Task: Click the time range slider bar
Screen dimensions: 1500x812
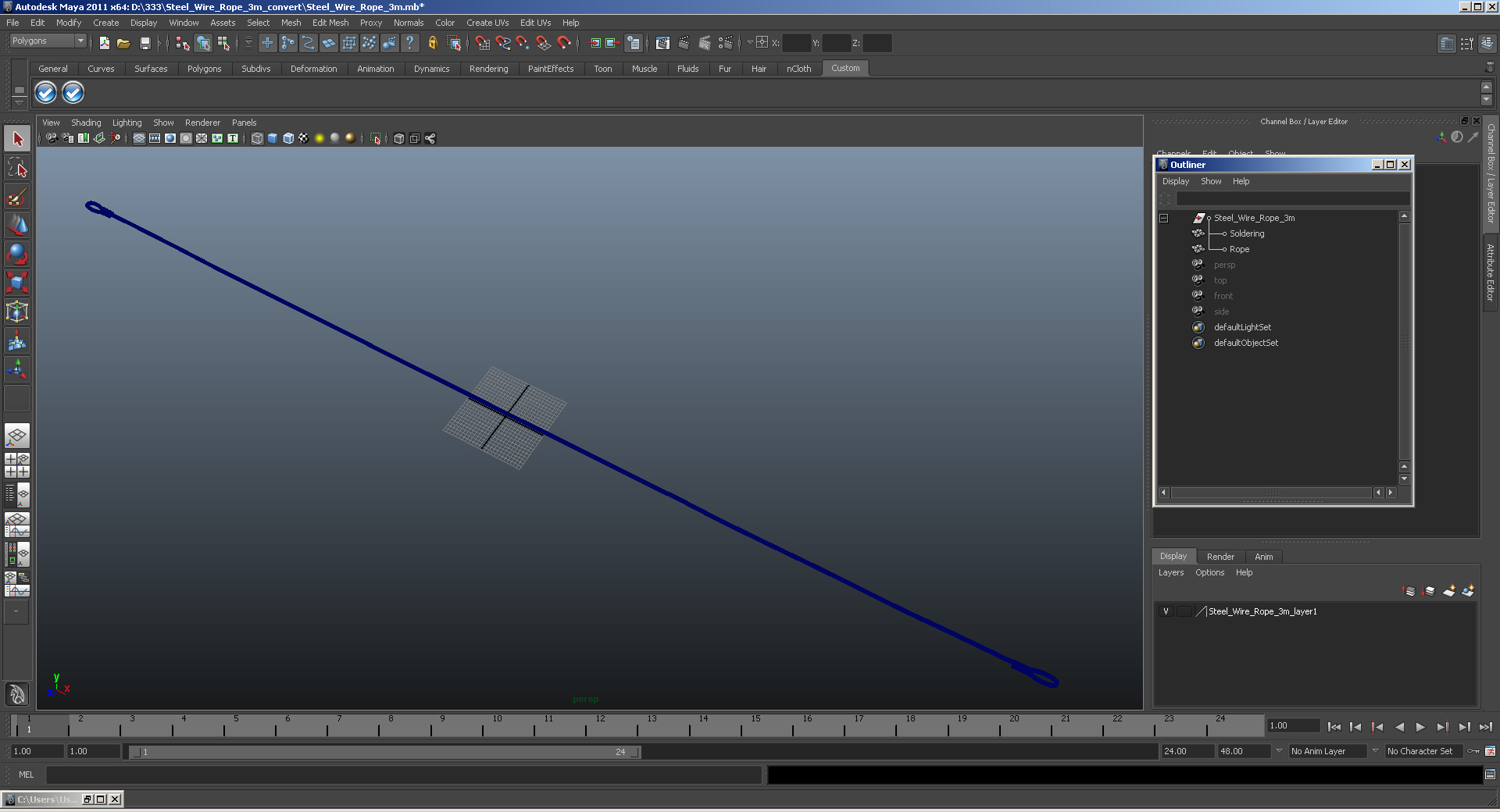Action: click(385, 752)
